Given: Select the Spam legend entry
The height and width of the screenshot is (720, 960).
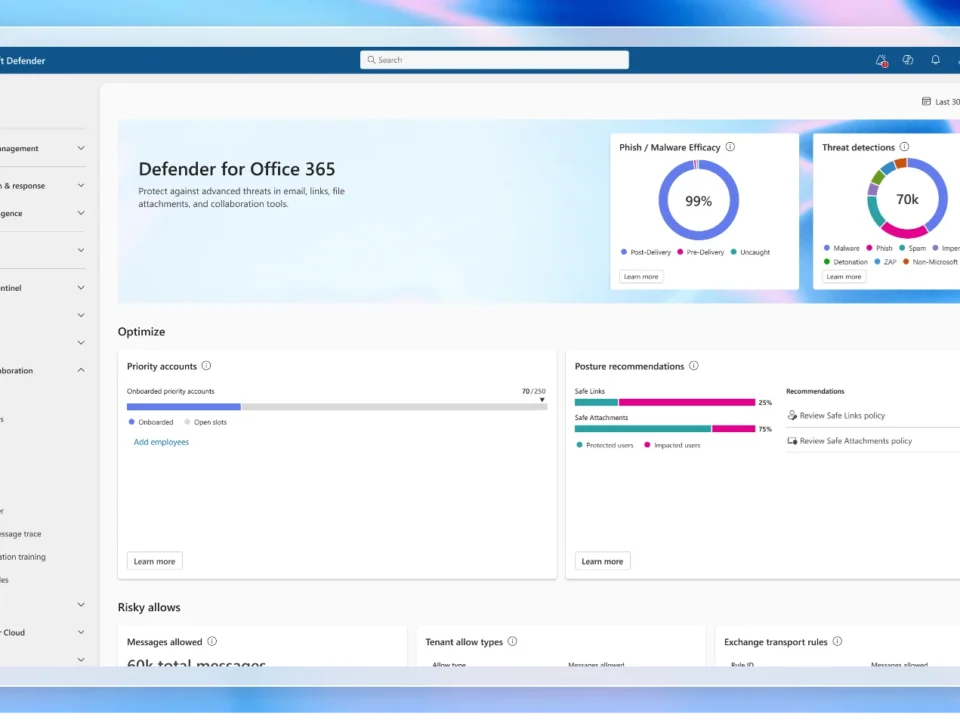Looking at the screenshot, I should coord(912,248).
